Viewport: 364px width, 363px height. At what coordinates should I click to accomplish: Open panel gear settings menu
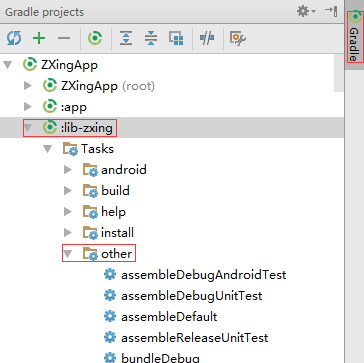[x=306, y=12]
